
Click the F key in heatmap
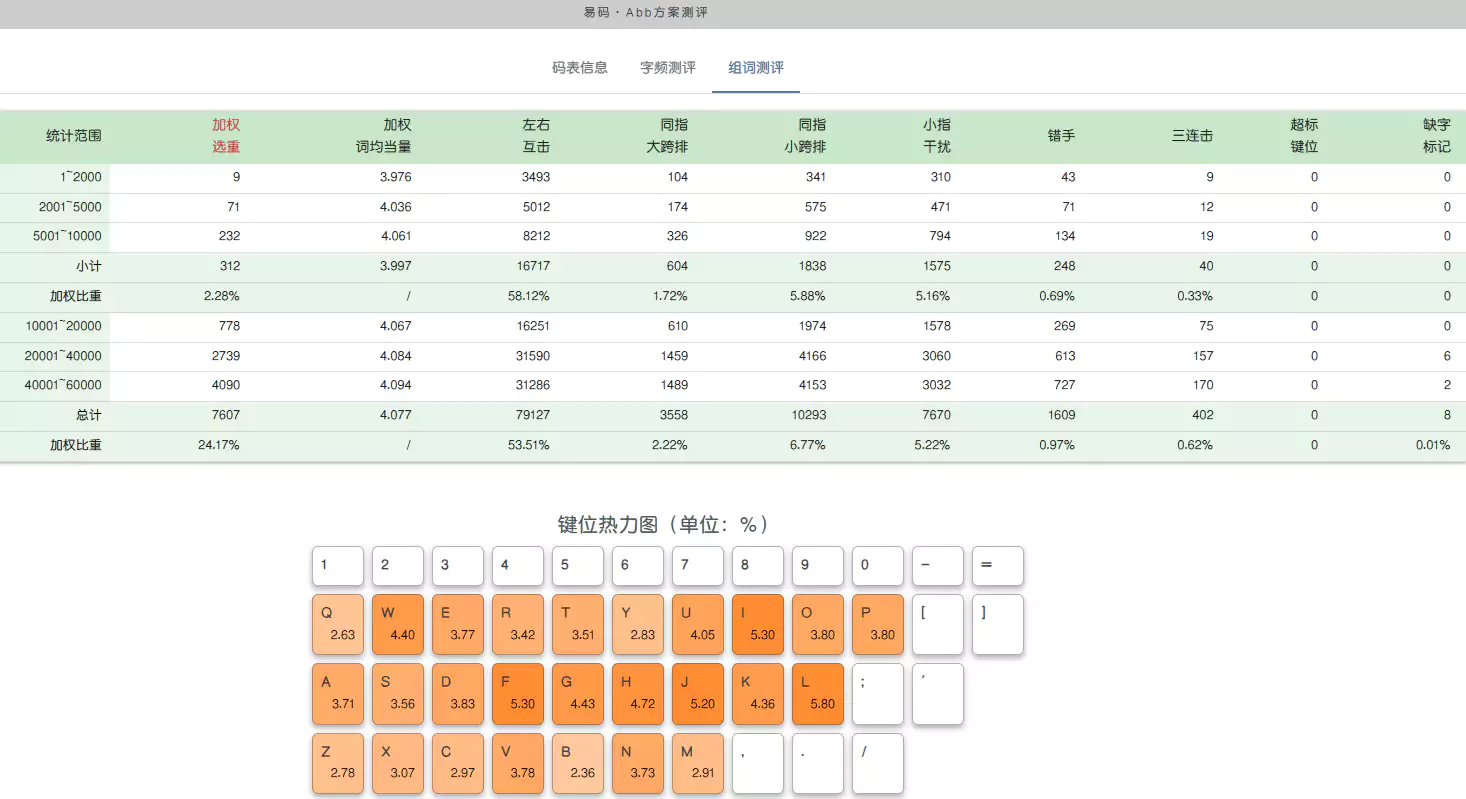click(518, 694)
